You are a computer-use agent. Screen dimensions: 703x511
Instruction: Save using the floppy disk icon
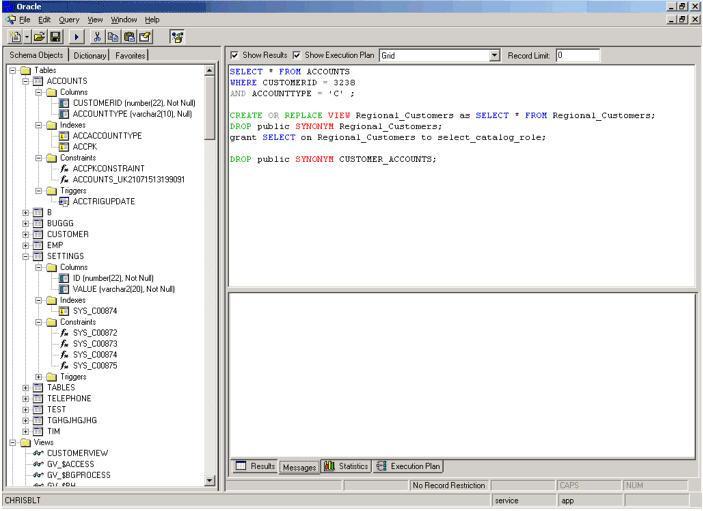(x=55, y=37)
